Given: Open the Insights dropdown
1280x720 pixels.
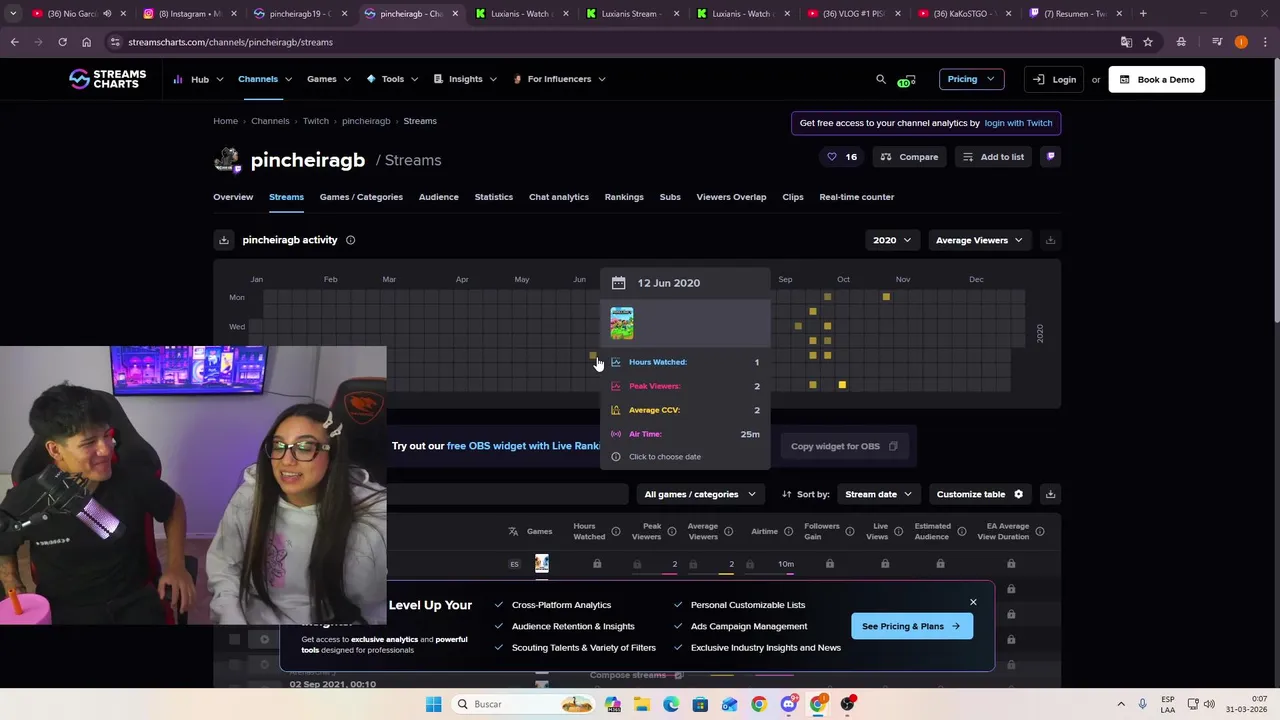Looking at the screenshot, I should point(465,79).
